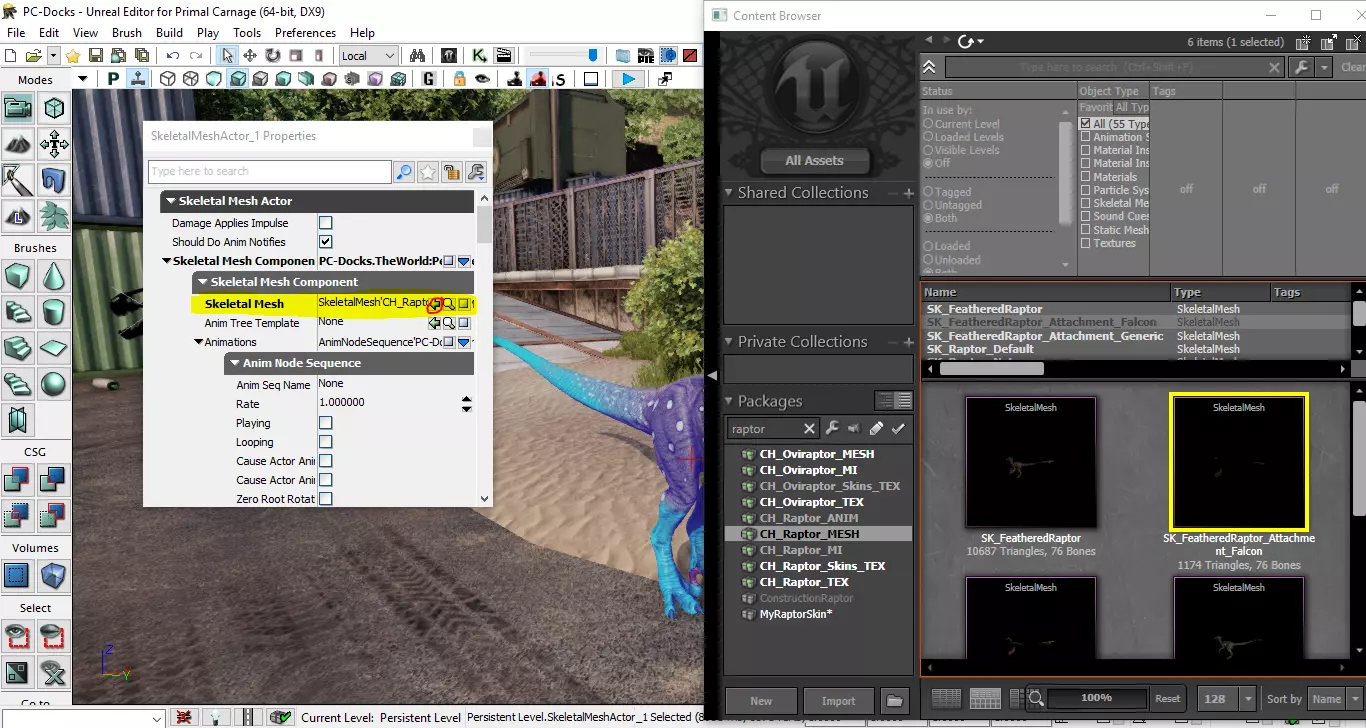Toggle the G game view icon
1366x728 pixels.
coord(429,79)
